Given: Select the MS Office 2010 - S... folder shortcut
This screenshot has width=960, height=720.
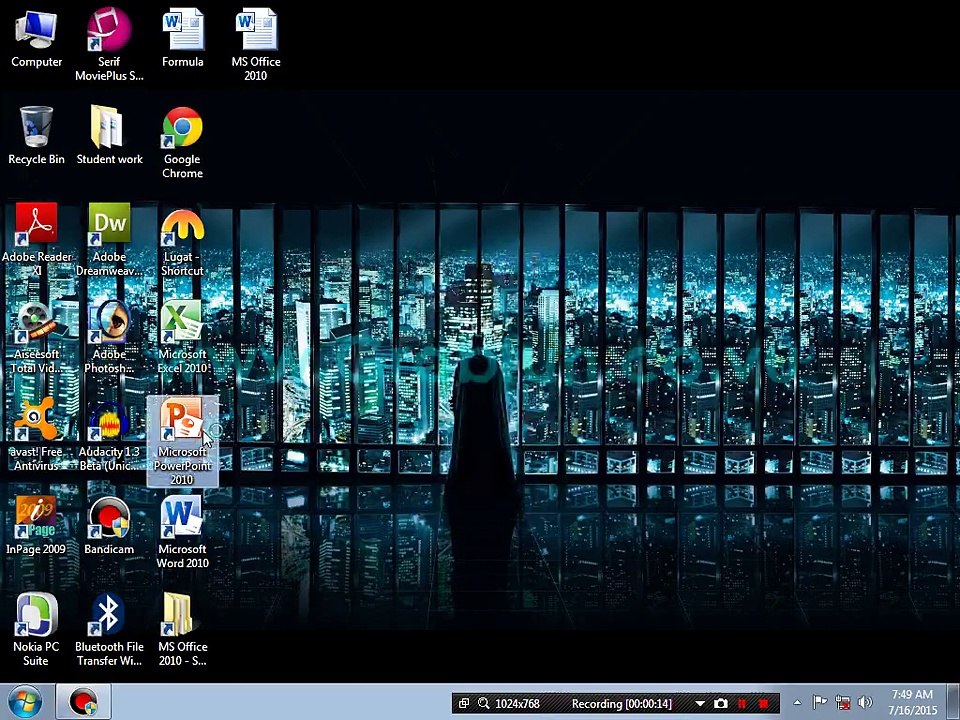Looking at the screenshot, I should (x=182, y=629).
